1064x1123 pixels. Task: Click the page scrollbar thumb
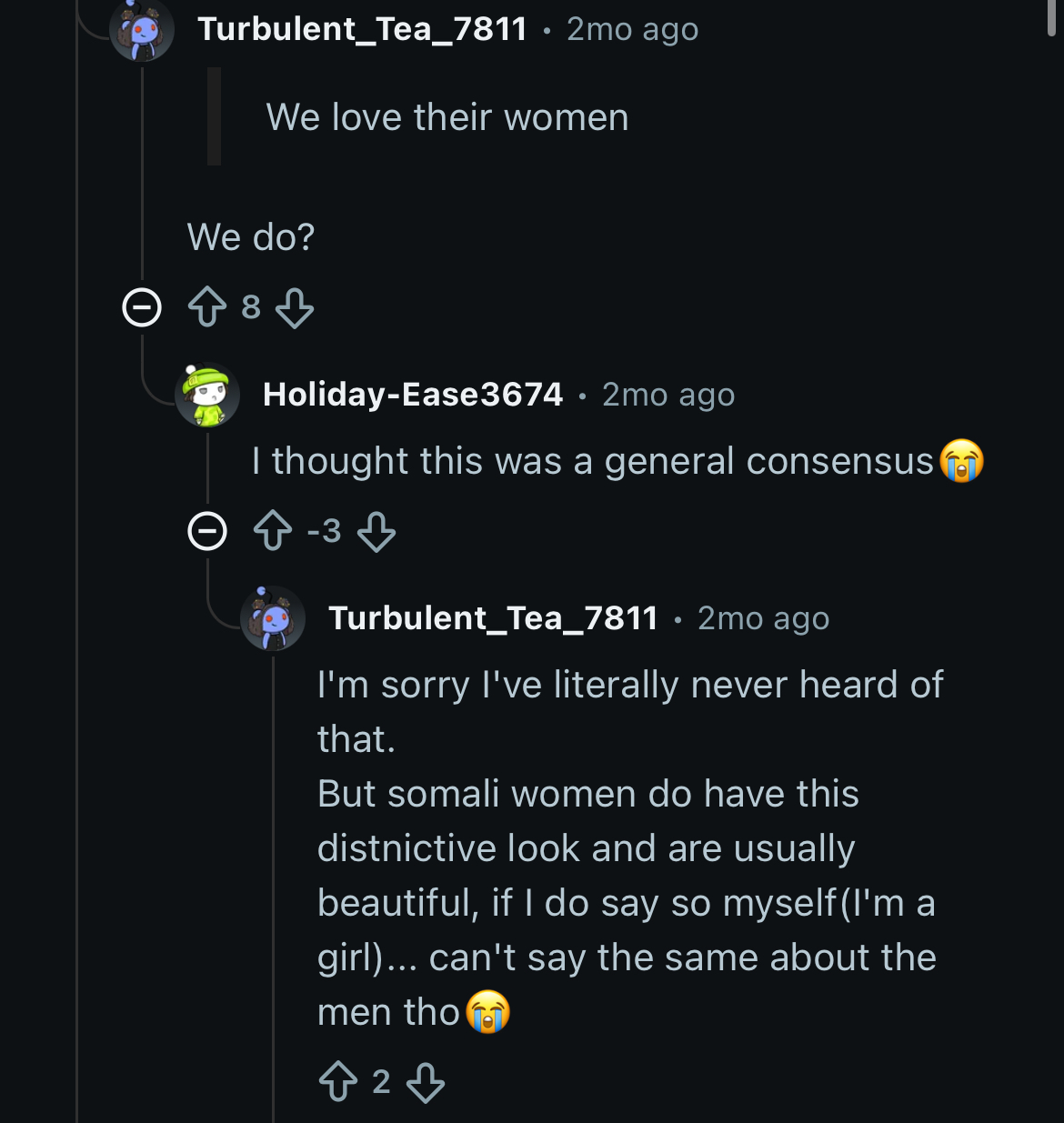(x=1052, y=16)
